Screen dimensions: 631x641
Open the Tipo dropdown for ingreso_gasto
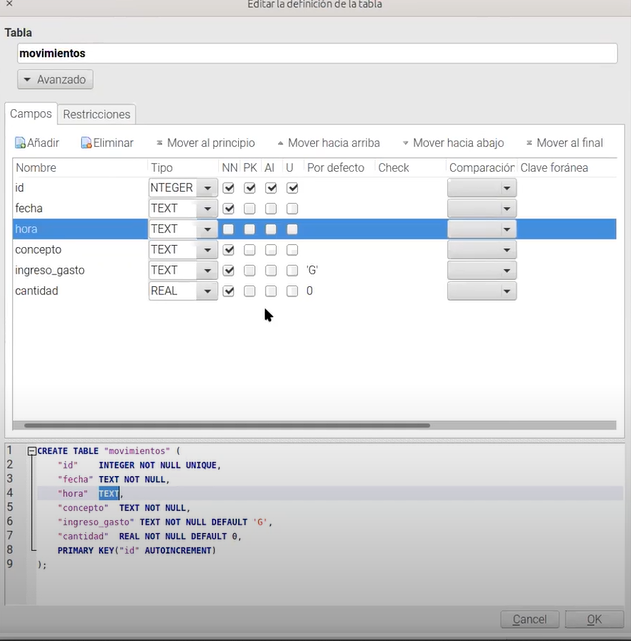tap(207, 270)
